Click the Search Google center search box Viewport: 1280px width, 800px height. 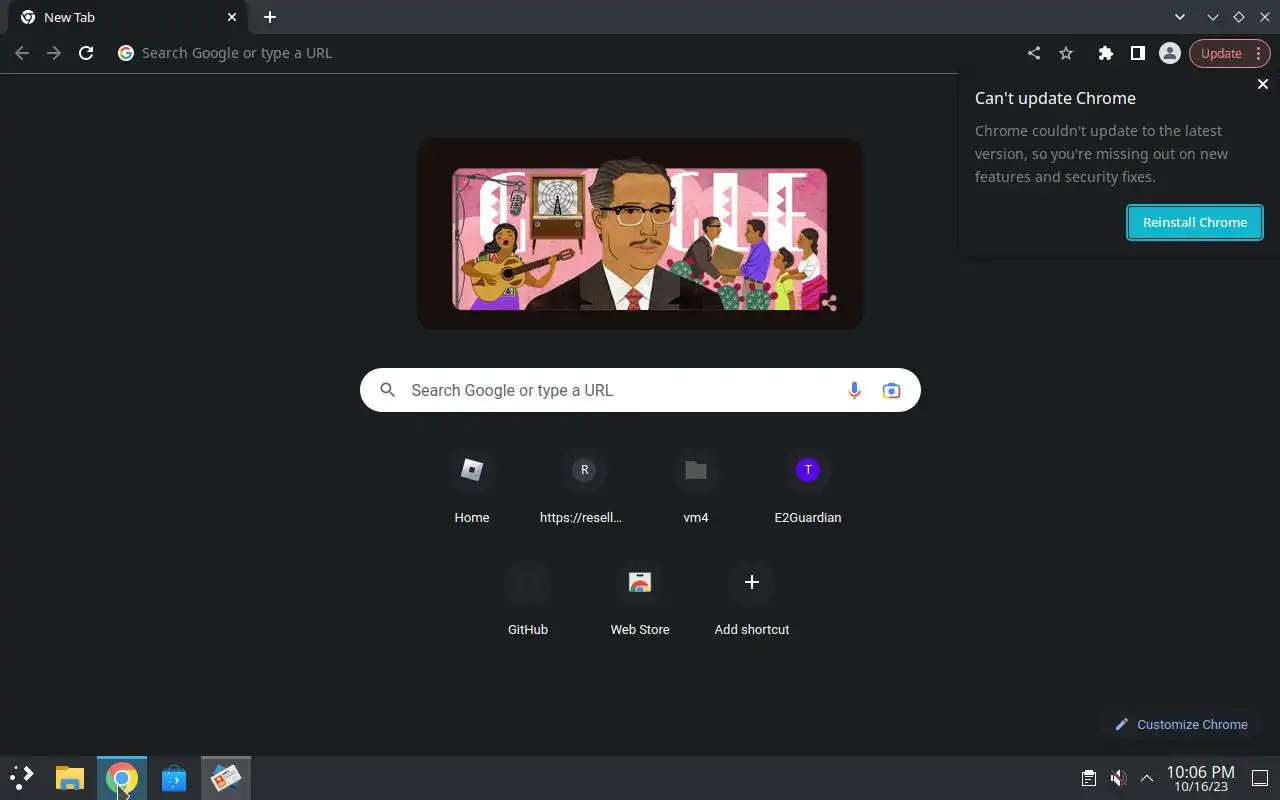pyautogui.click(x=640, y=390)
